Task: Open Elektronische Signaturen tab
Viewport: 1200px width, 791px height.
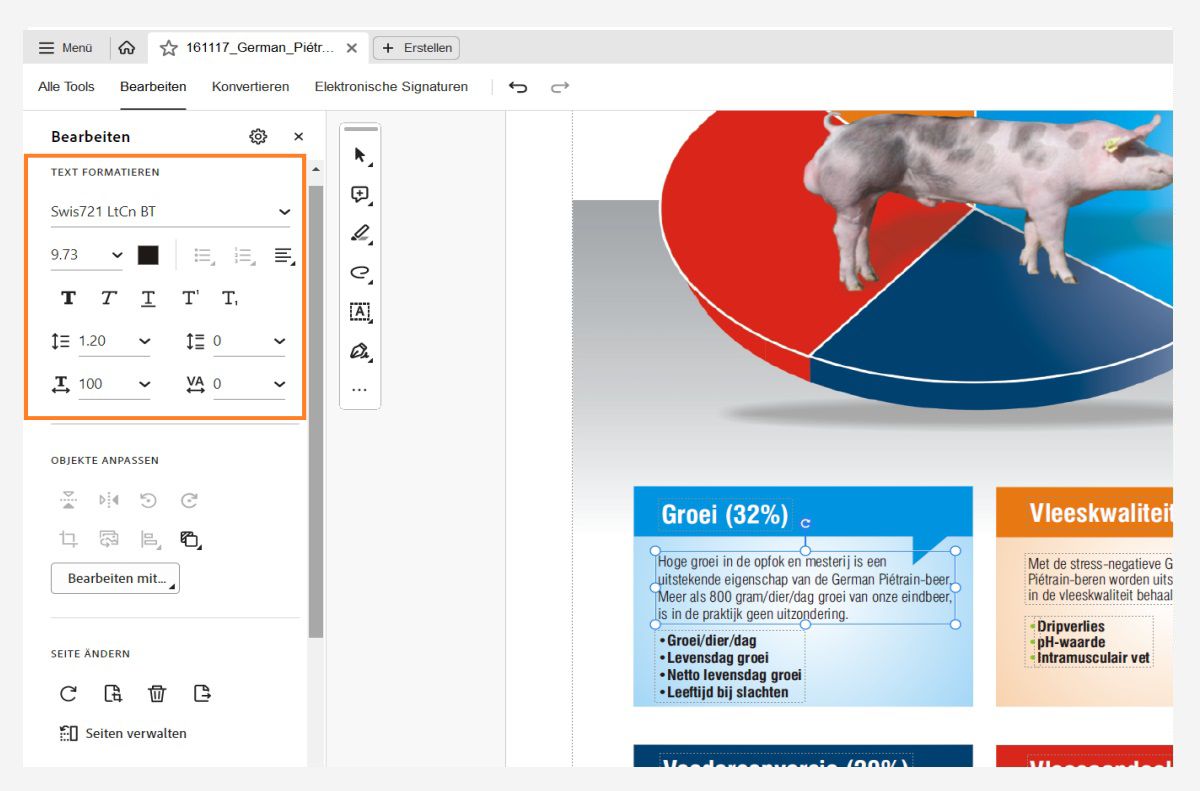Action: coord(391,87)
